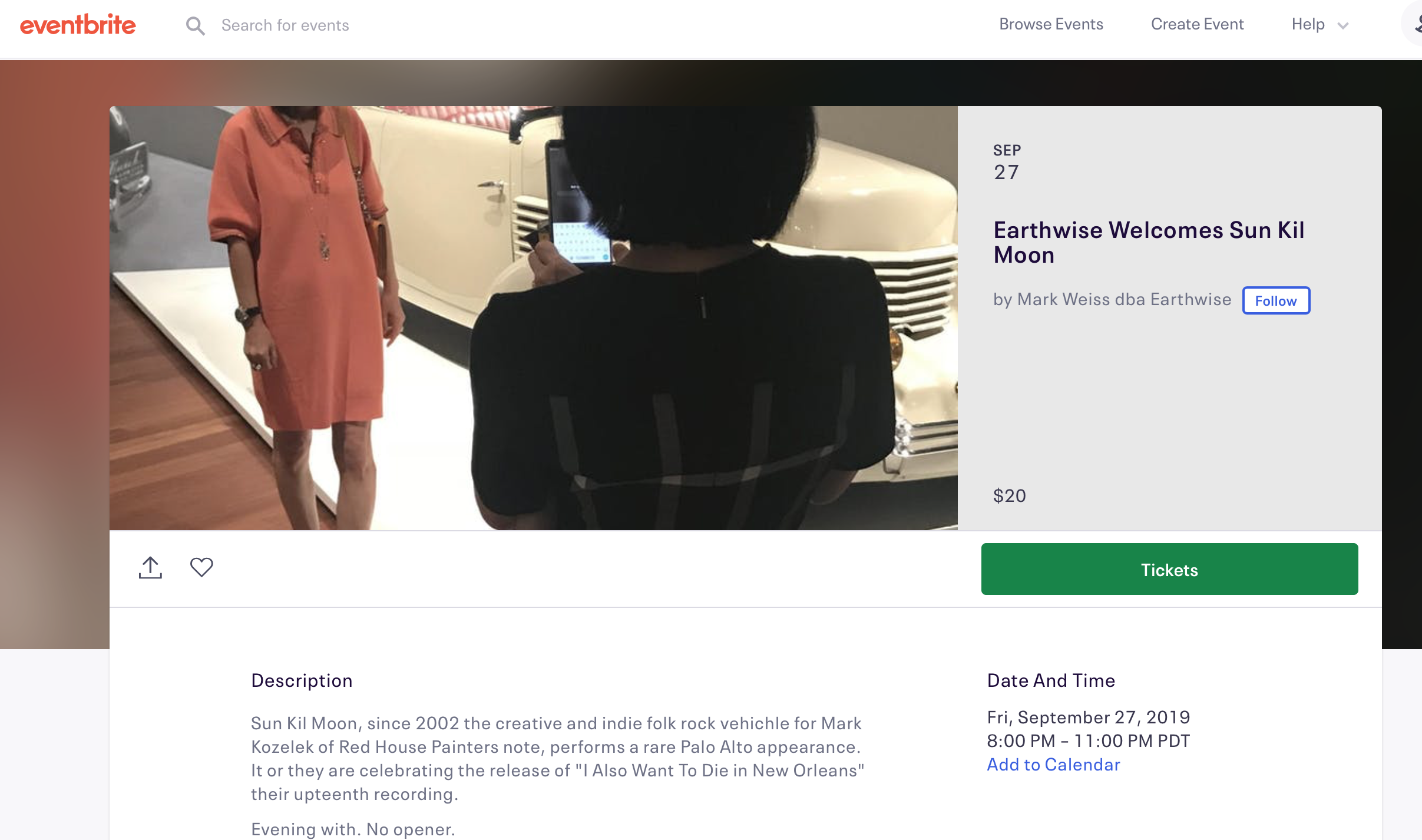Click Add to Calendar link

tap(1053, 765)
